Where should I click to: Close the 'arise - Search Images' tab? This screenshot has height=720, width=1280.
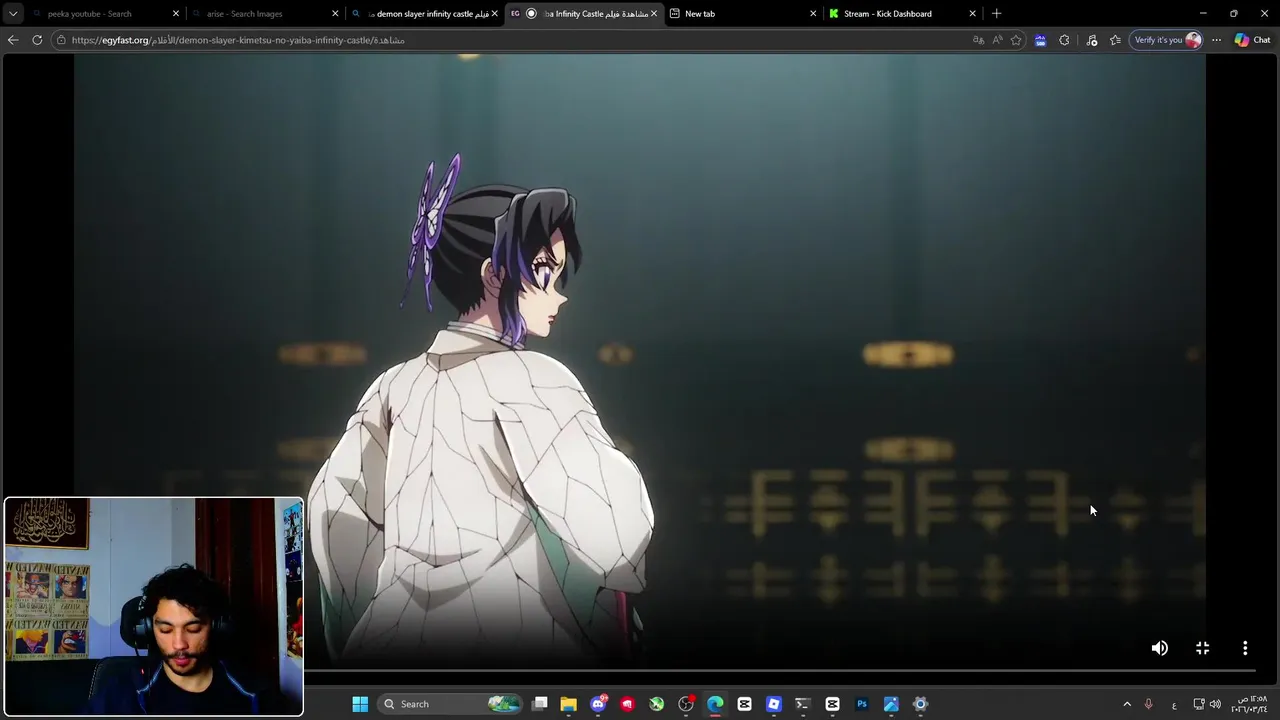(x=335, y=14)
